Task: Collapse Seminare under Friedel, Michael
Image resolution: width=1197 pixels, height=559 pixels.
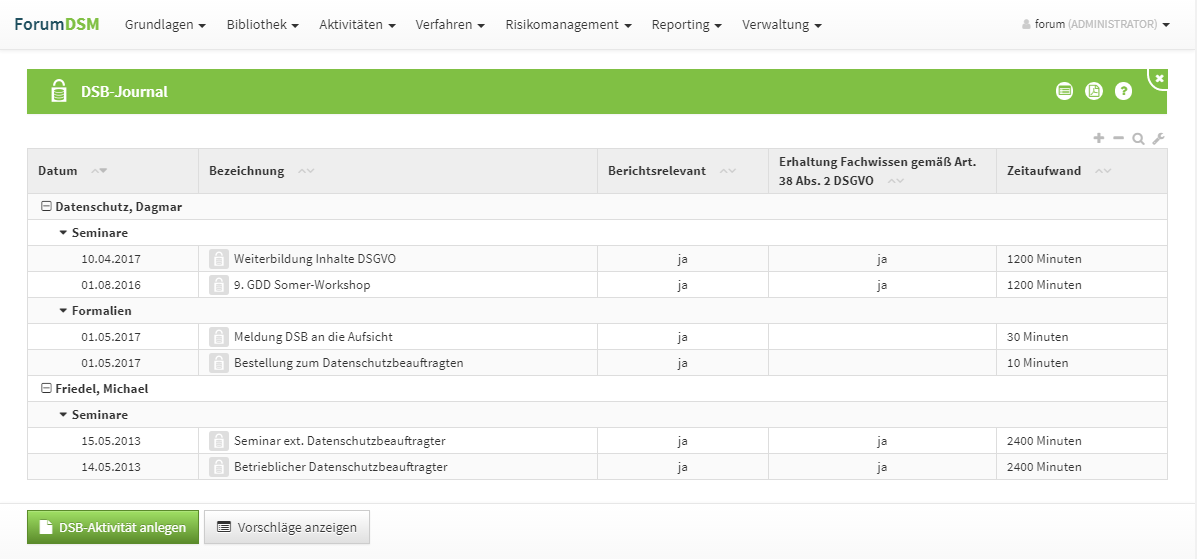Action: [63, 415]
